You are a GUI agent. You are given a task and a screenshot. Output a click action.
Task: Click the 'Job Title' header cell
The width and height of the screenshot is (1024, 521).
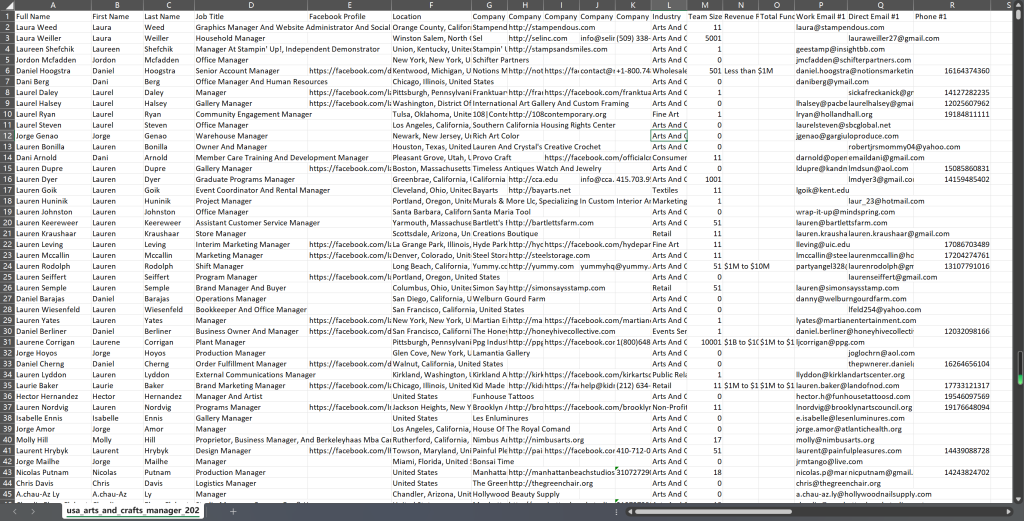point(251,16)
